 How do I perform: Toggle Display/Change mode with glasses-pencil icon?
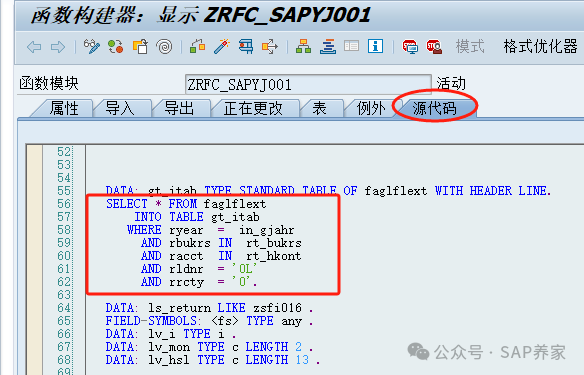[x=91, y=47]
